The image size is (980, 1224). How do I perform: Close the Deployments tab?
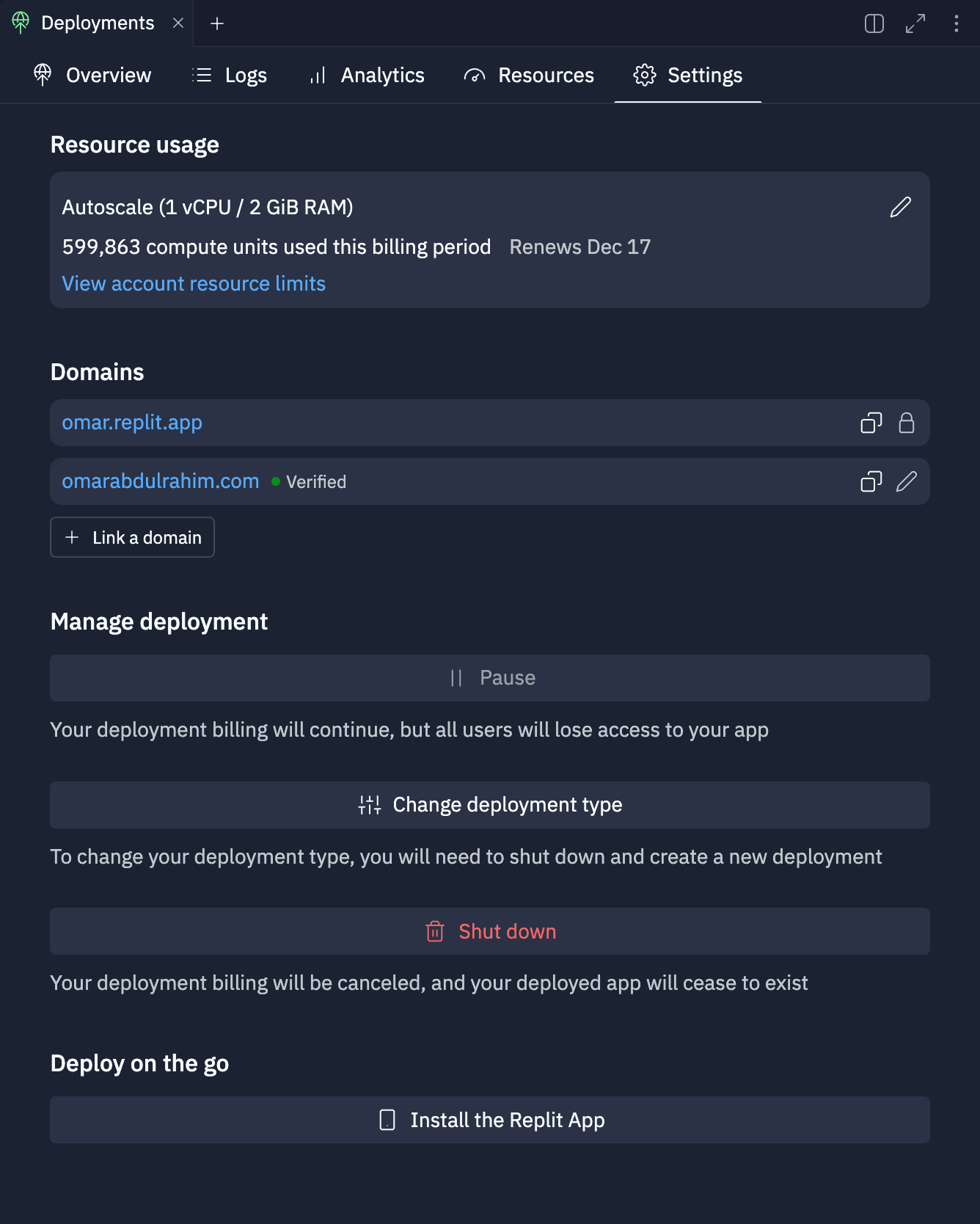(x=178, y=23)
